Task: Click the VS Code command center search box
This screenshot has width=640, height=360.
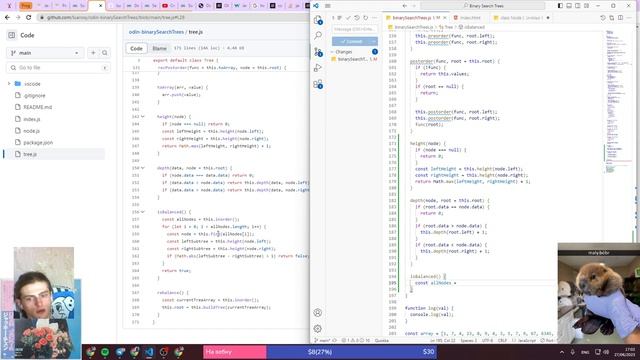Action: point(483,6)
